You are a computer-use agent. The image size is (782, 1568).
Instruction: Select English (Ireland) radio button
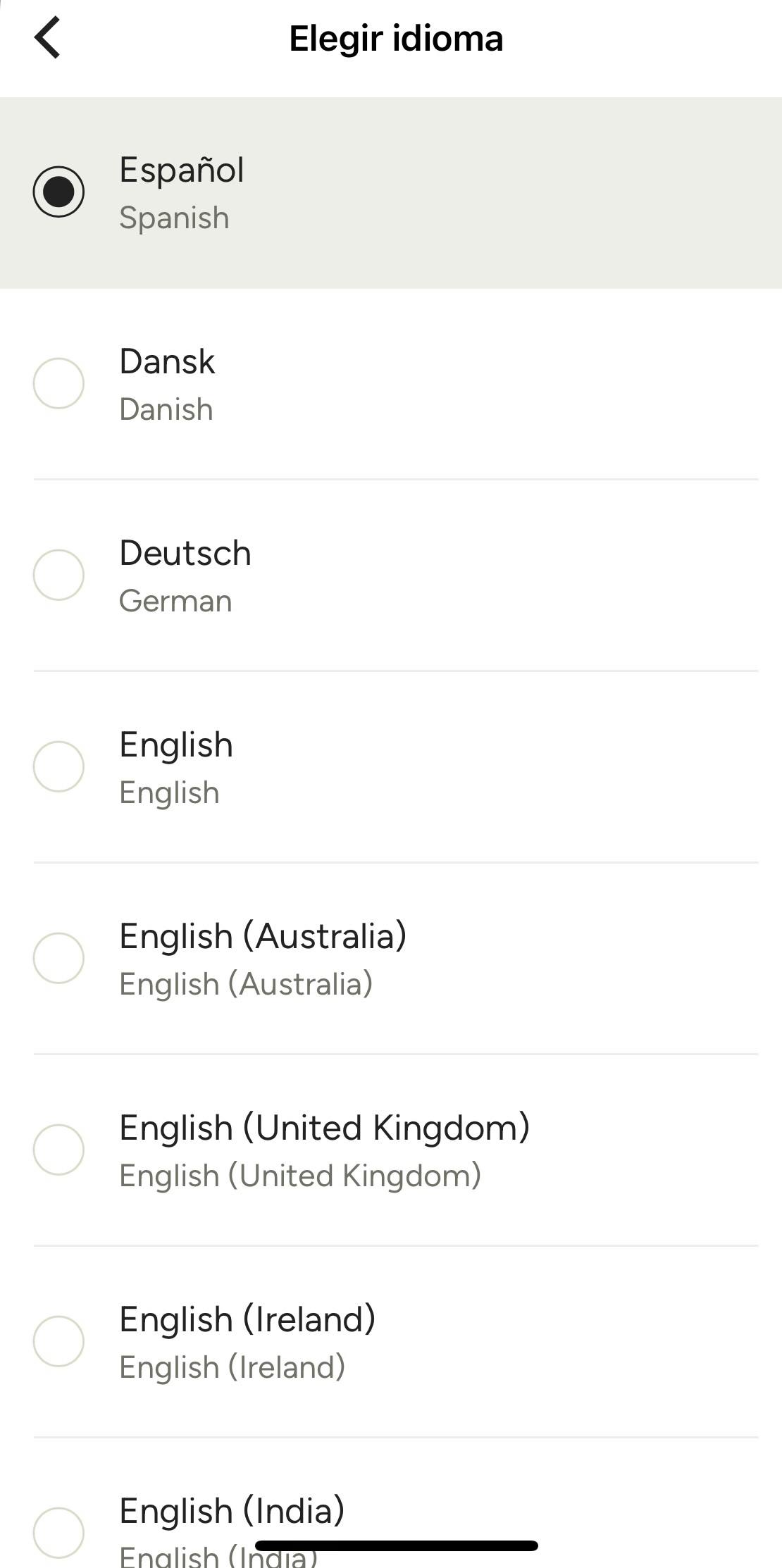[58, 1341]
